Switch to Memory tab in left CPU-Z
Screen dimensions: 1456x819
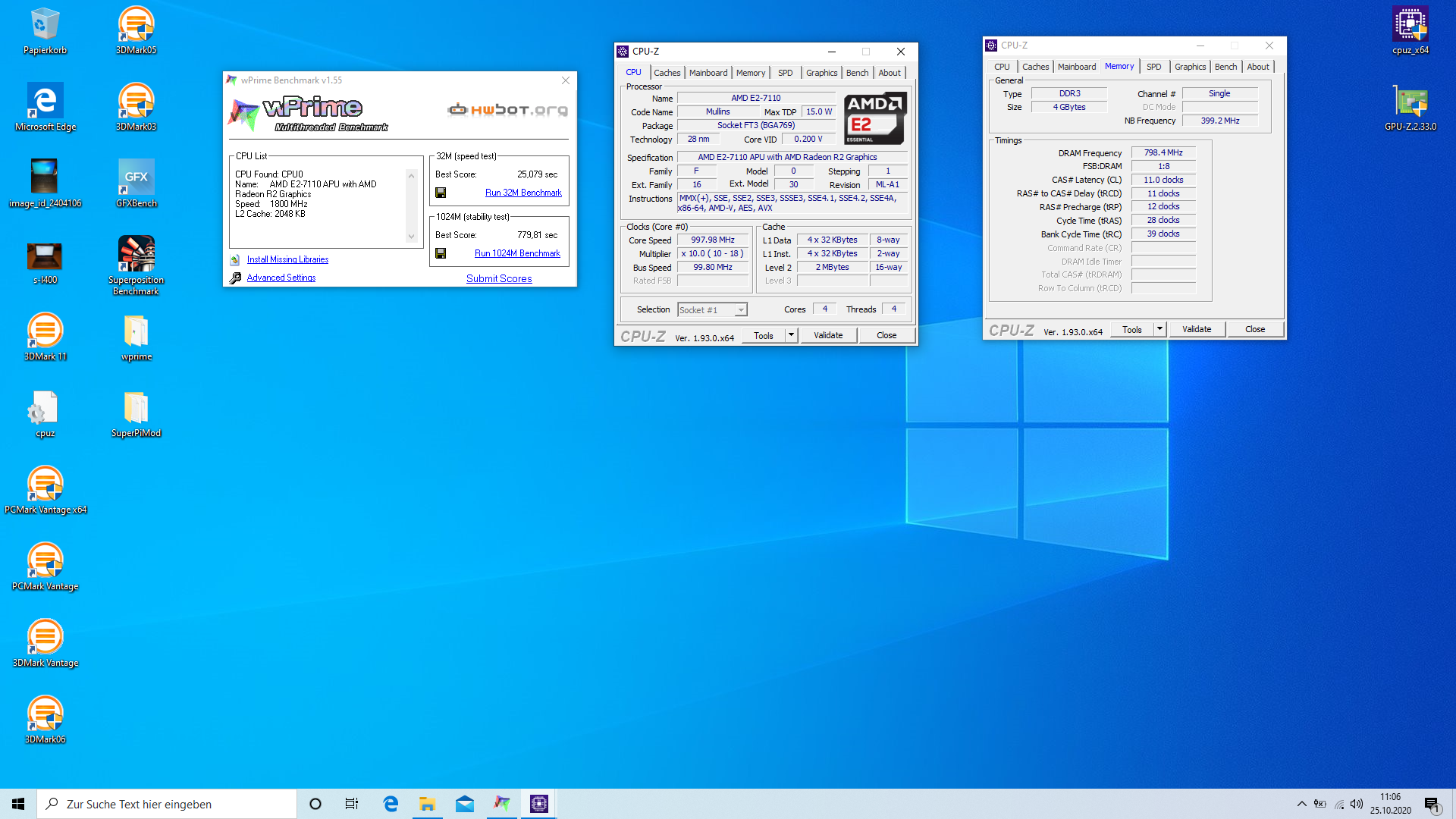coord(751,73)
